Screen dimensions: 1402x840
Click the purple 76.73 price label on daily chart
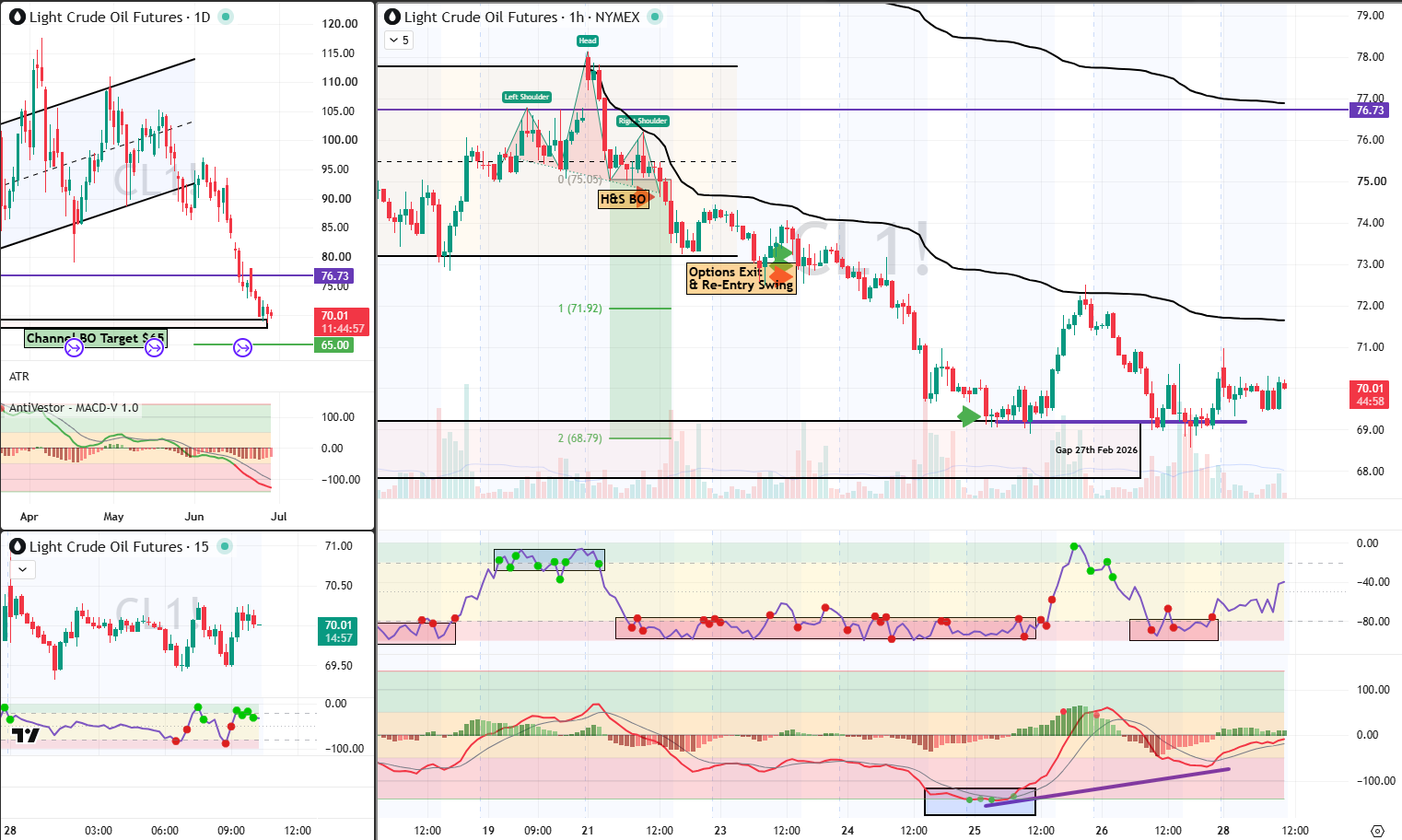point(334,276)
